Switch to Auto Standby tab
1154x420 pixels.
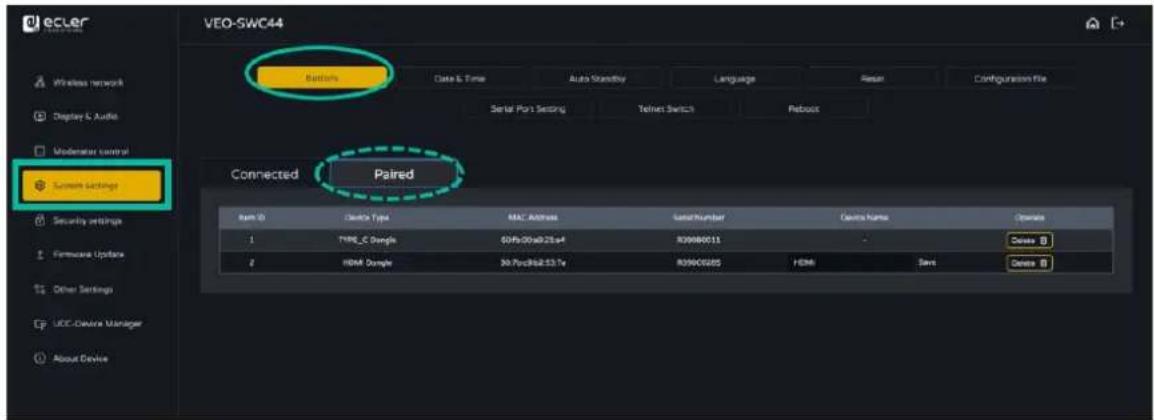coord(597,77)
